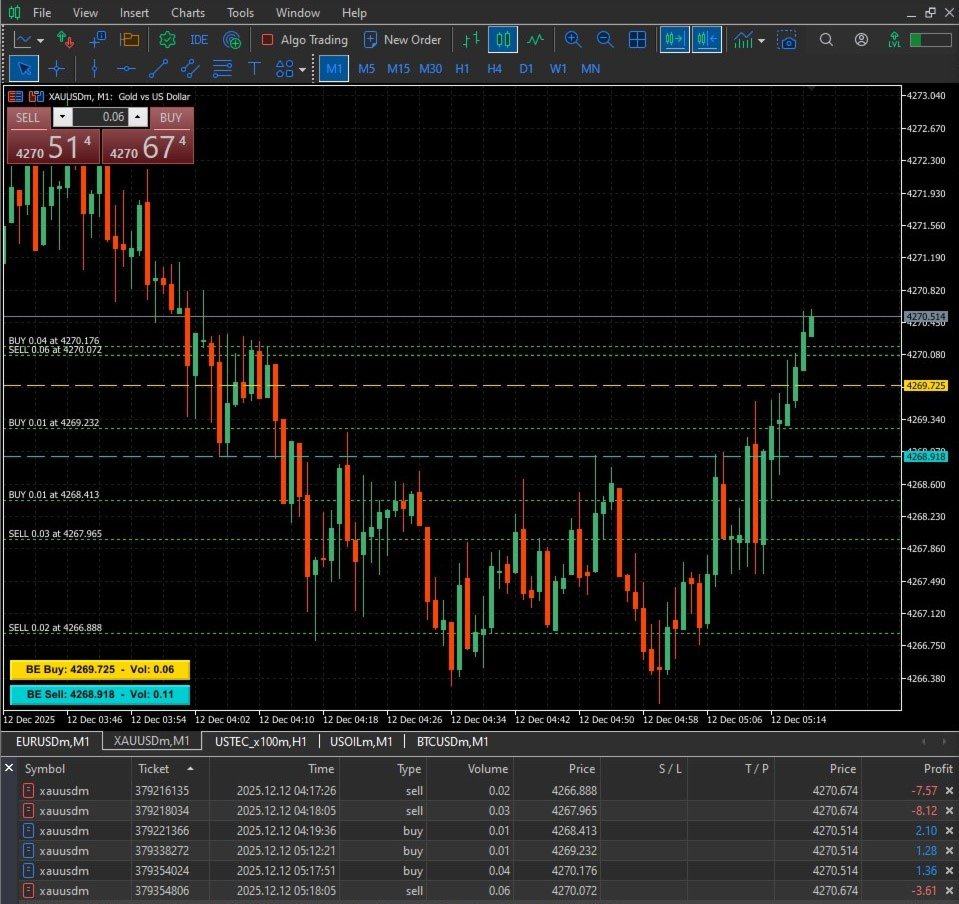Switch to the EURUSDm,M1 chart tab
This screenshot has width=959, height=904.
pos(52,741)
